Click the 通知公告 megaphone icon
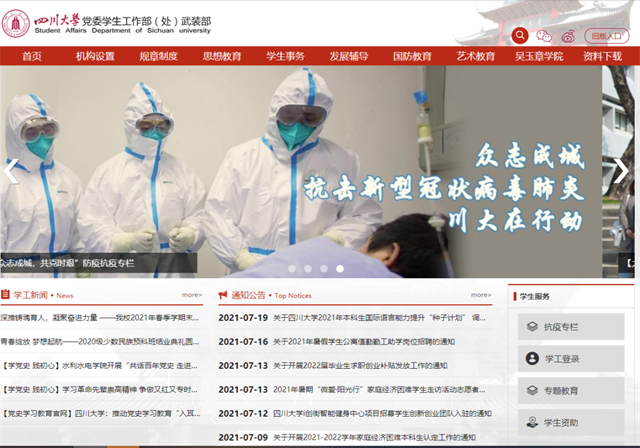Screen dimensions: 640x448 pos(223,295)
